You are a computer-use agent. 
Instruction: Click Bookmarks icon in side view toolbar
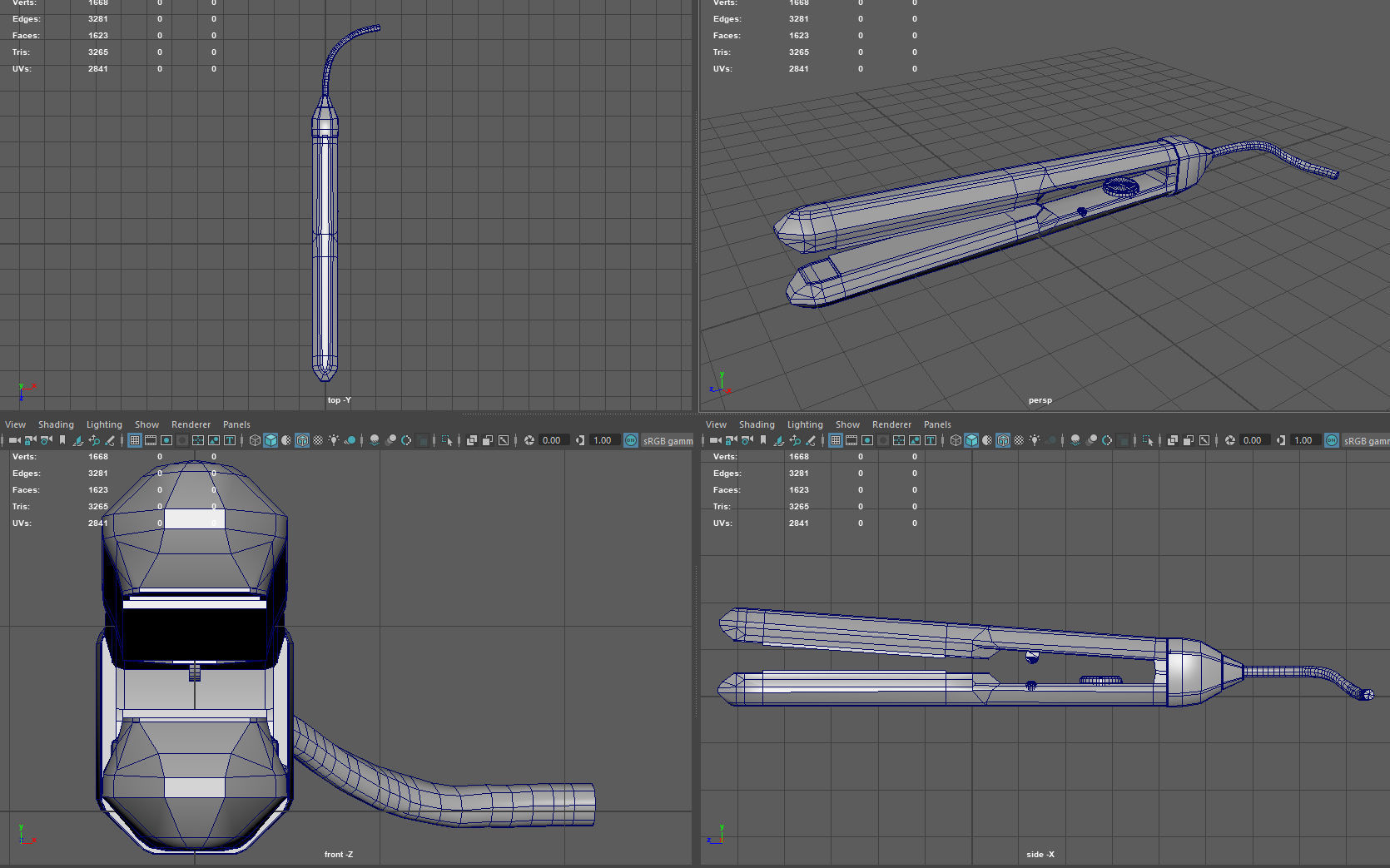click(763, 440)
